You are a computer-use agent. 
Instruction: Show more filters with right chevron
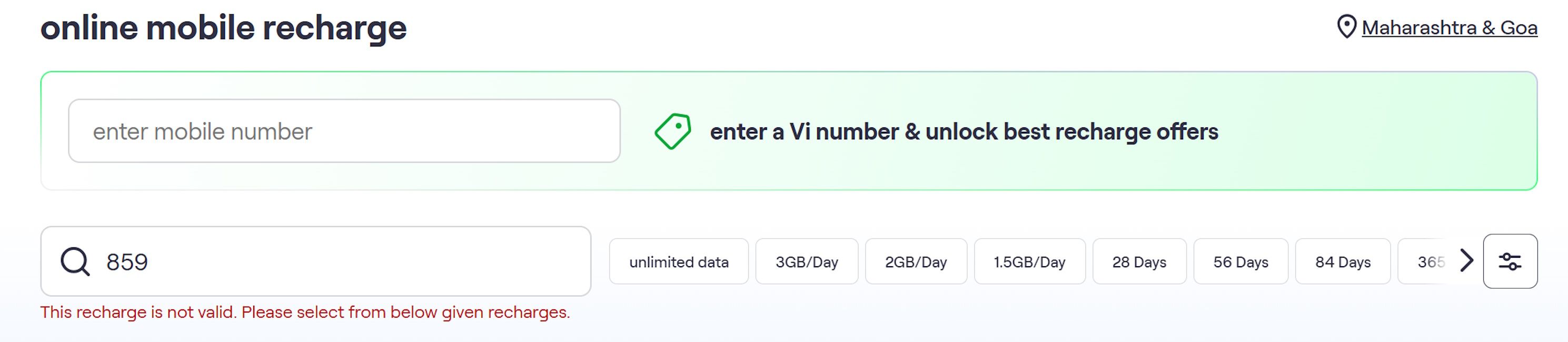tap(1467, 261)
